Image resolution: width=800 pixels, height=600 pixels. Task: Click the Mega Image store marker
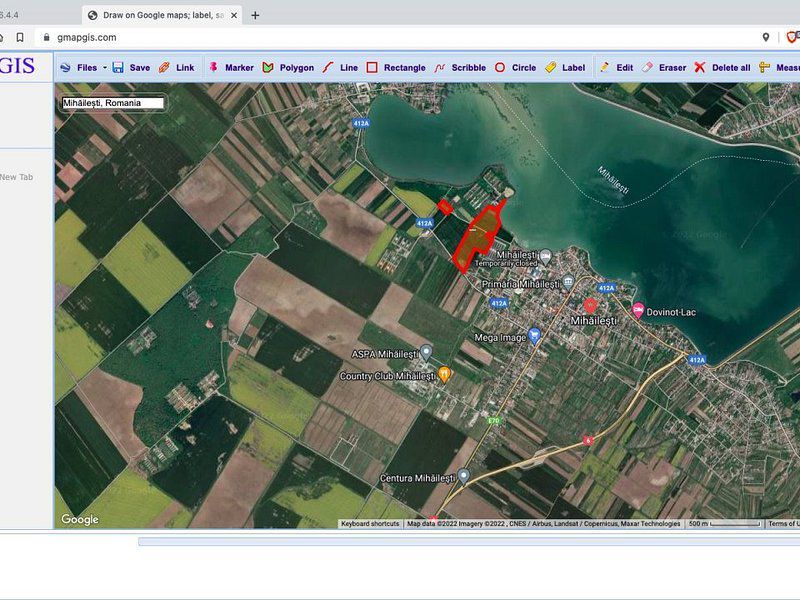(534, 336)
